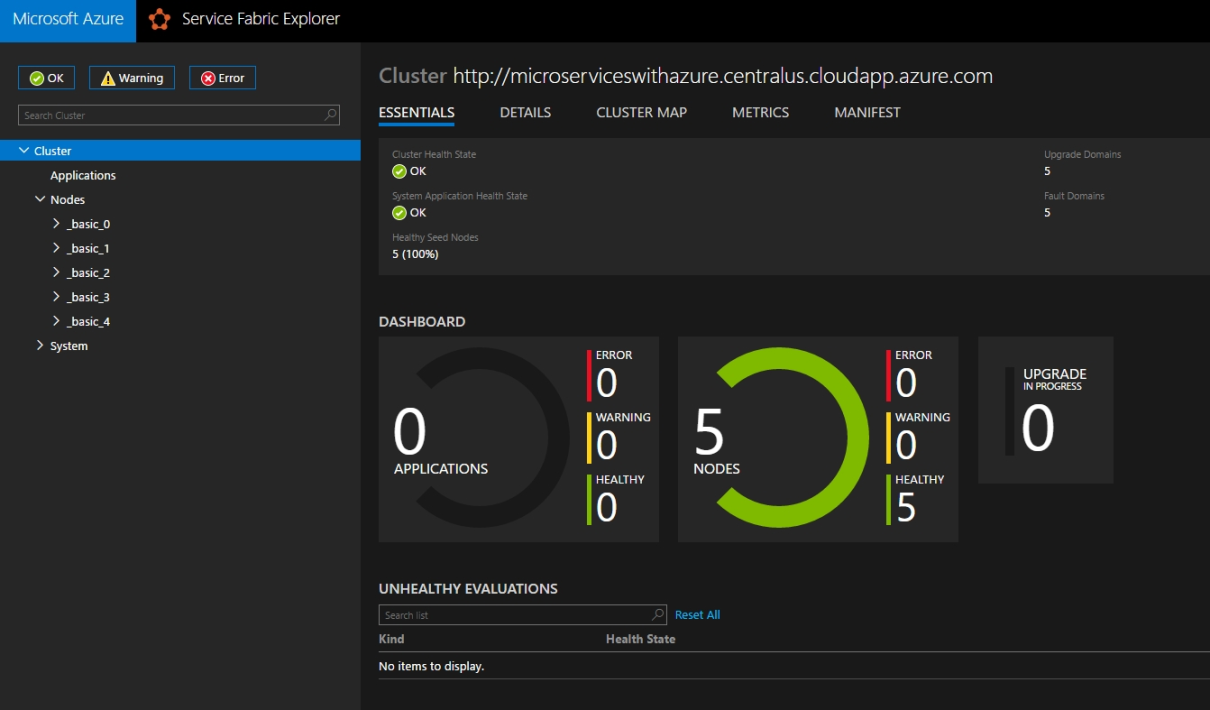Switch to the Details tab
This screenshot has width=1210, height=710.
526,113
